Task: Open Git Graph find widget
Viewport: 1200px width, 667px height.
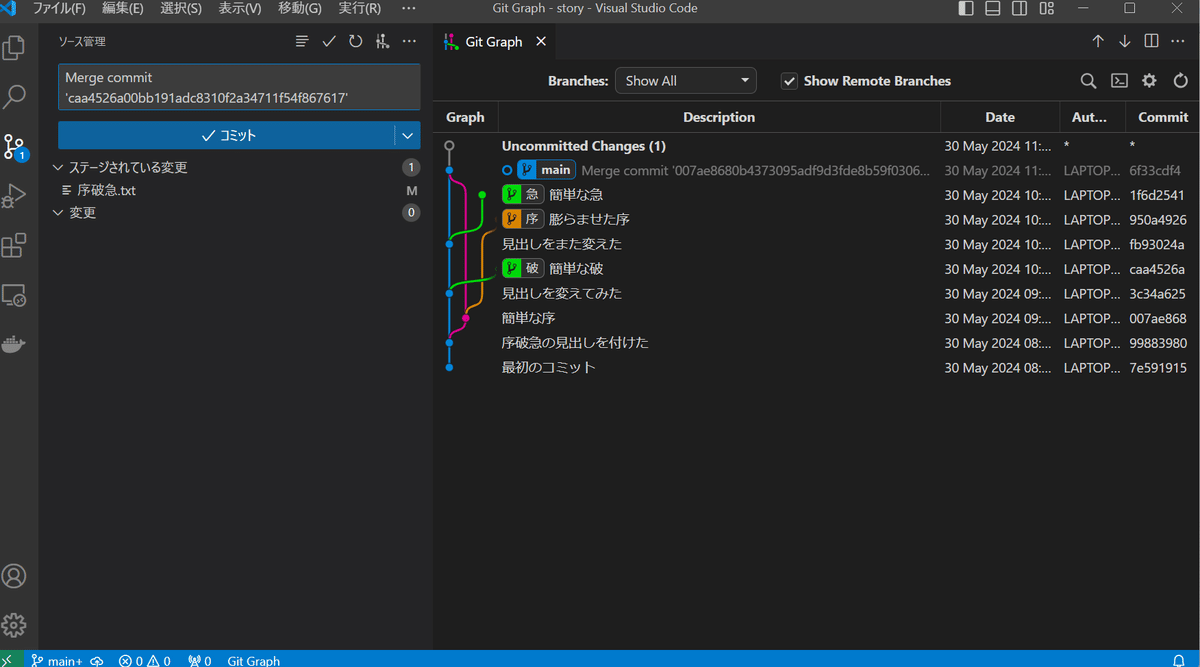Action: (x=1088, y=81)
